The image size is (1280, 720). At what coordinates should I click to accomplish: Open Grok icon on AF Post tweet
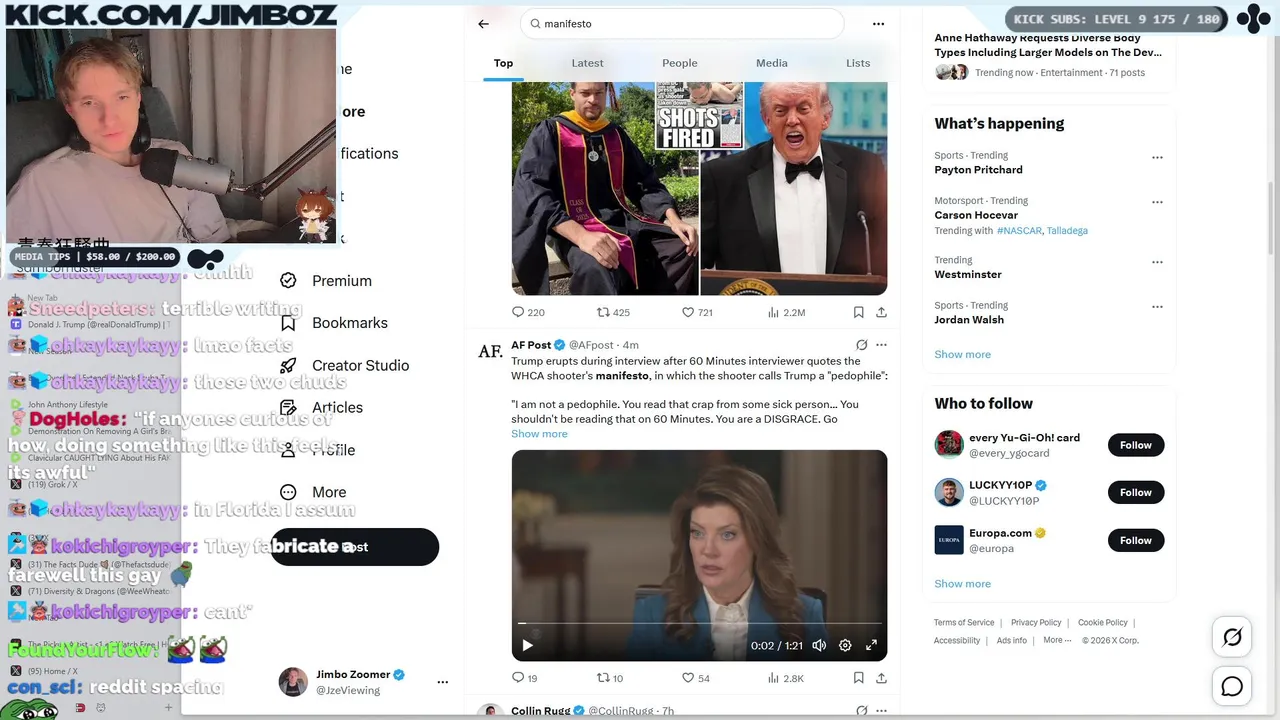pos(861,345)
